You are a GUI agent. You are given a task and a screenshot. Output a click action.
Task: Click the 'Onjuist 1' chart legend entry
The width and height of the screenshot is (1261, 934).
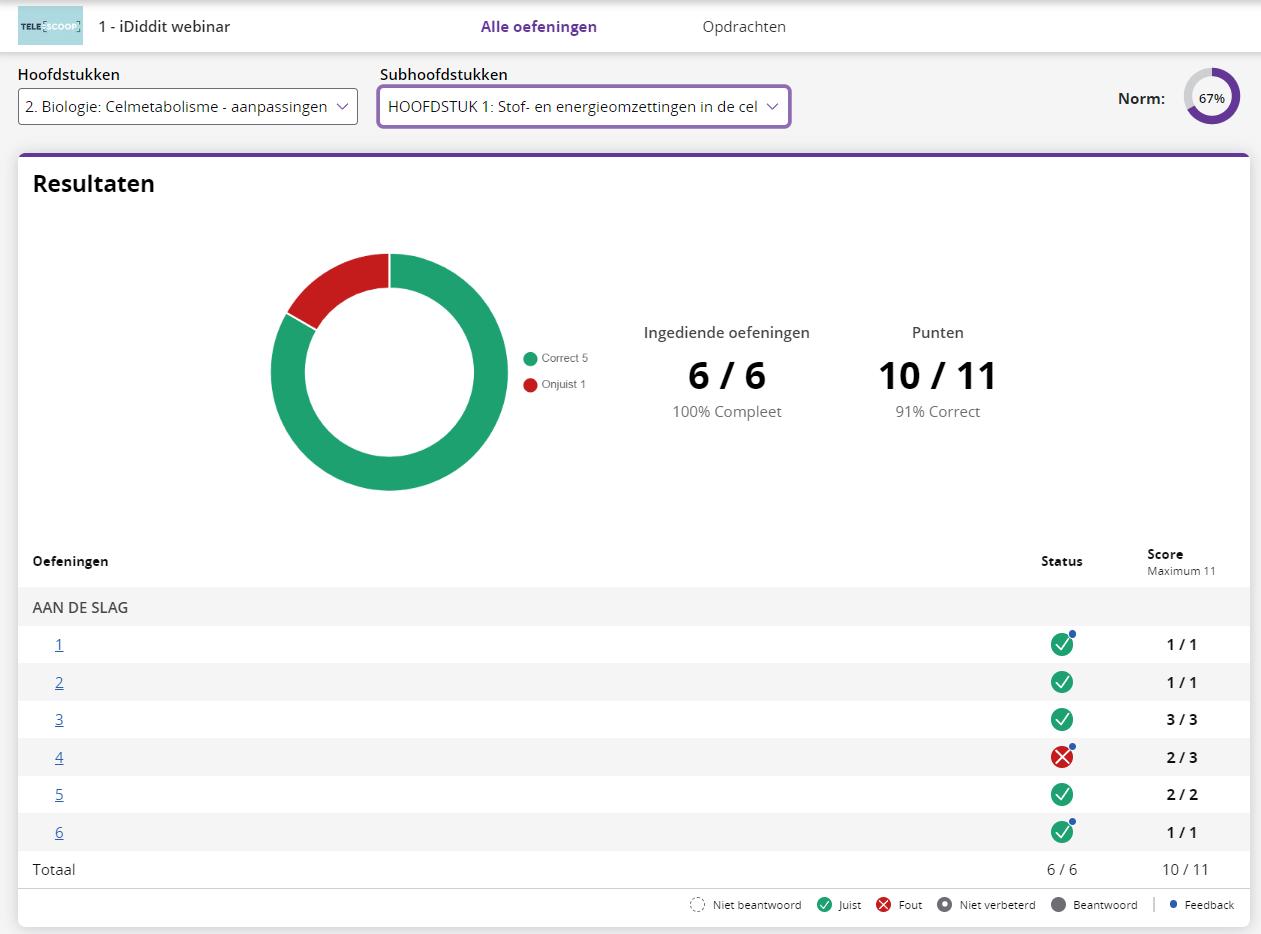click(555, 384)
